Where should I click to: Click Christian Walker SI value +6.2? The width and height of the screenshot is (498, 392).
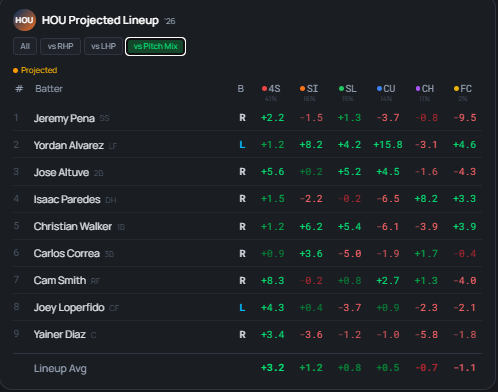tap(311, 227)
